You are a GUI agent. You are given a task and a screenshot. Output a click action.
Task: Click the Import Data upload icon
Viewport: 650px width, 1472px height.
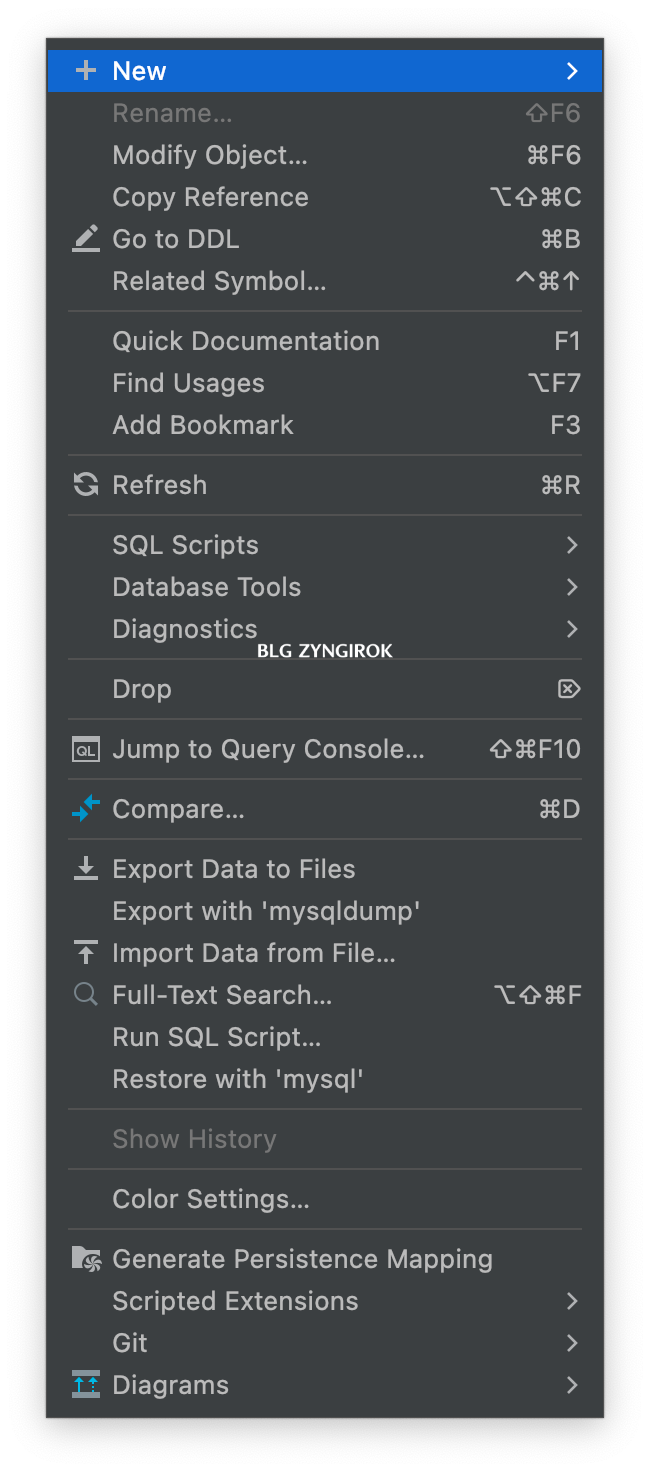point(86,953)
